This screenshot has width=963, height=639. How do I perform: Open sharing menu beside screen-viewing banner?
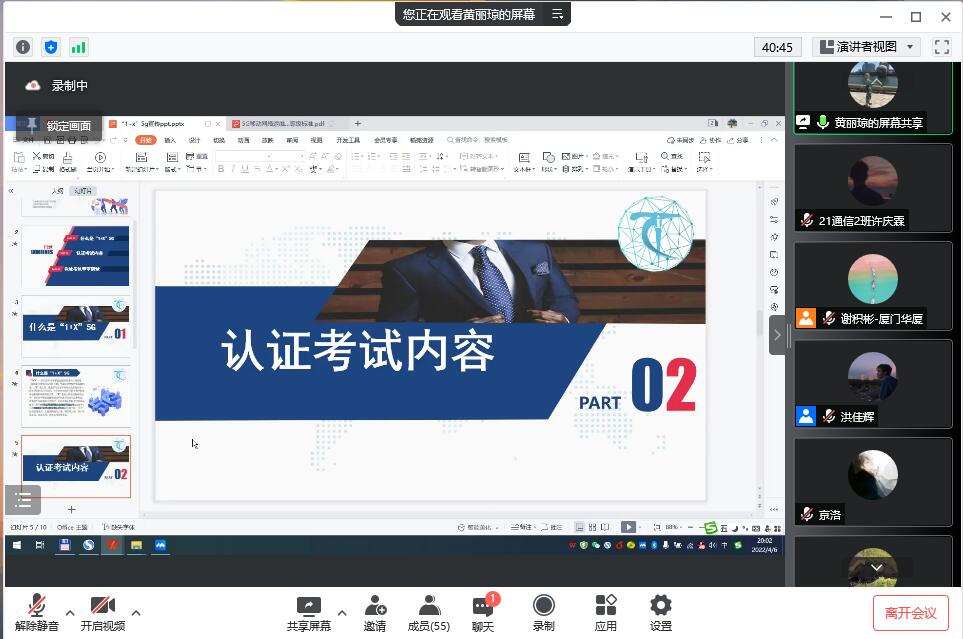[x=559, y=14]
